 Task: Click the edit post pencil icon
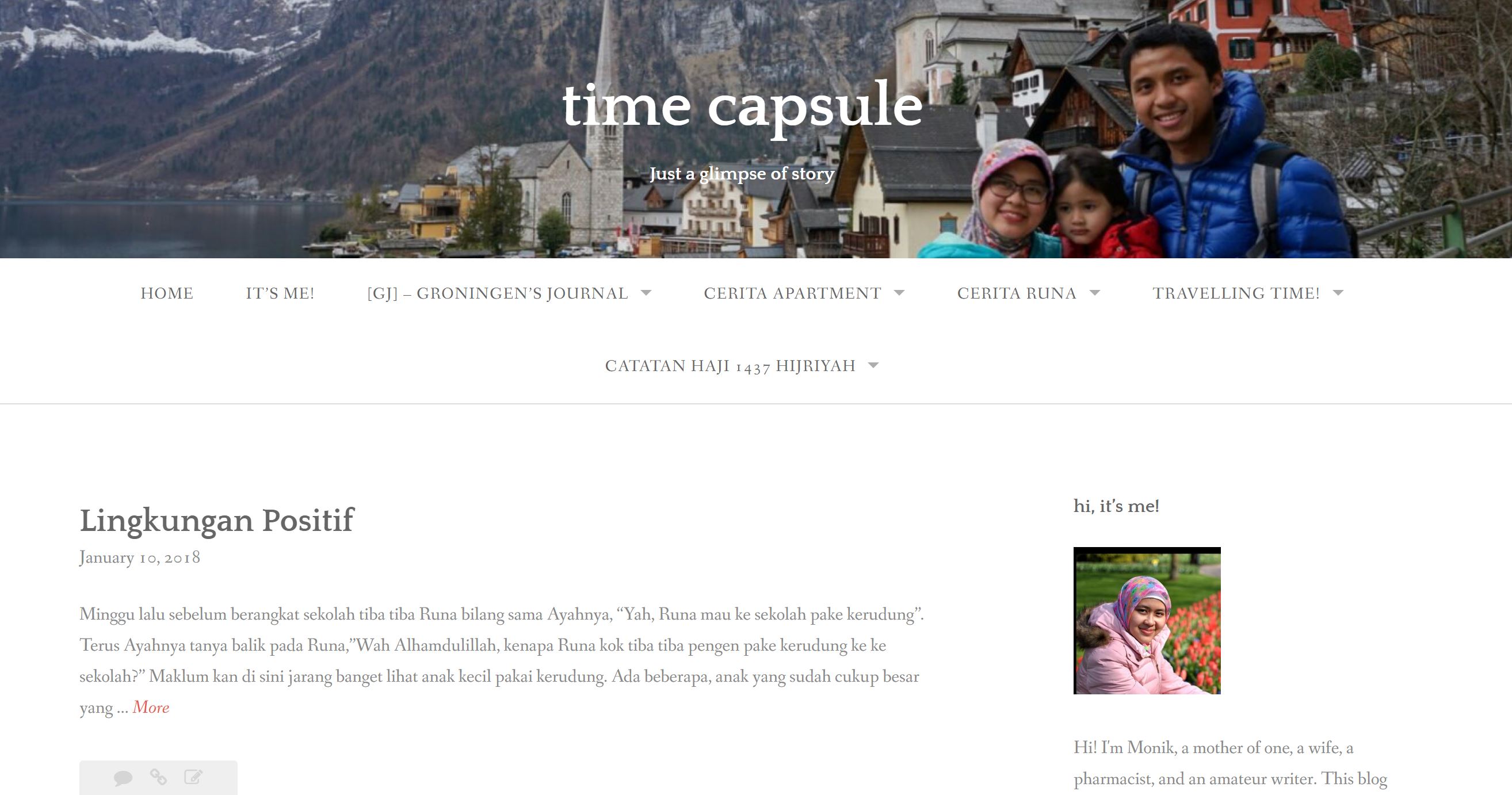pos(194,777)
